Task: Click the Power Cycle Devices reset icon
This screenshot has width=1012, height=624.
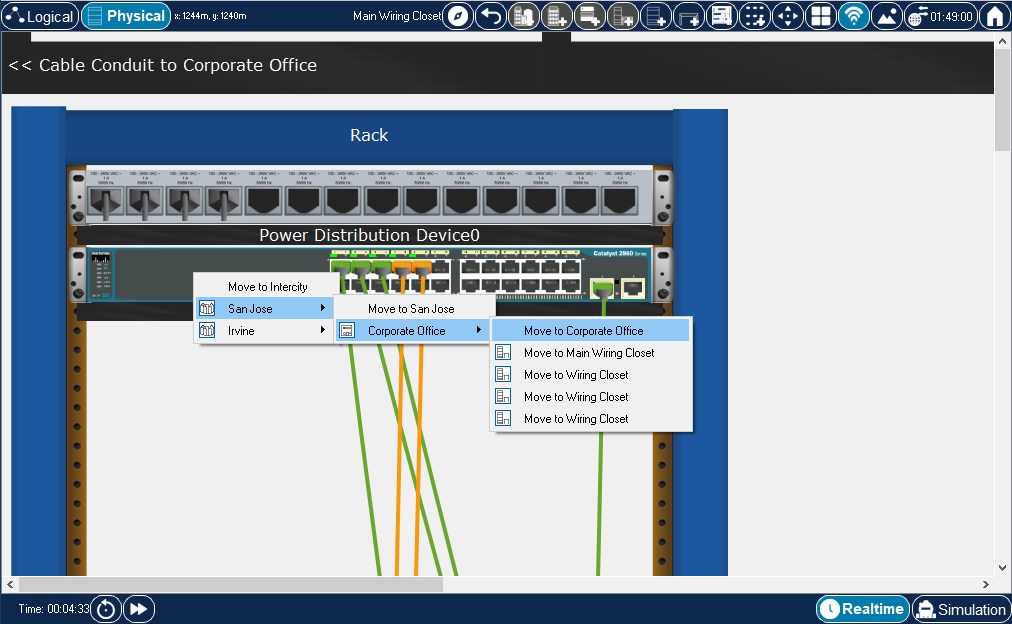Action: pos(106,609)
